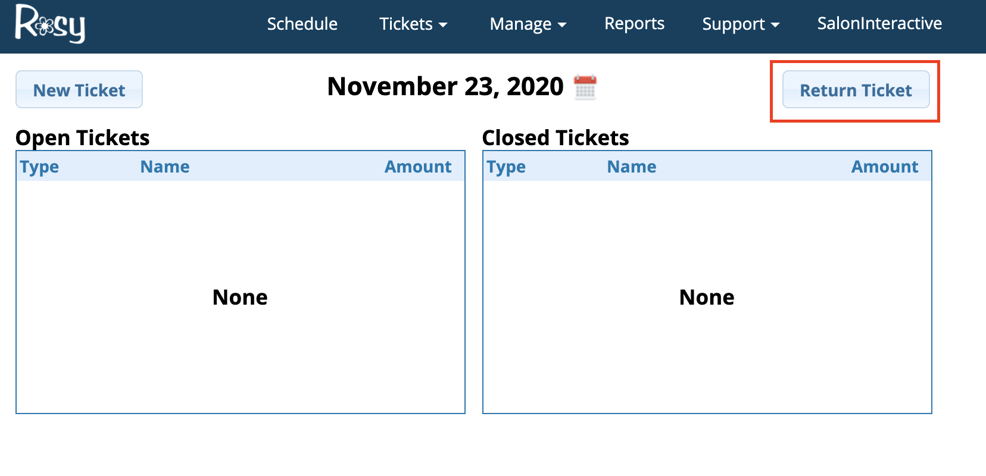Sort Open Tickets by Name column
986x476 pixels.
(165, 167)
